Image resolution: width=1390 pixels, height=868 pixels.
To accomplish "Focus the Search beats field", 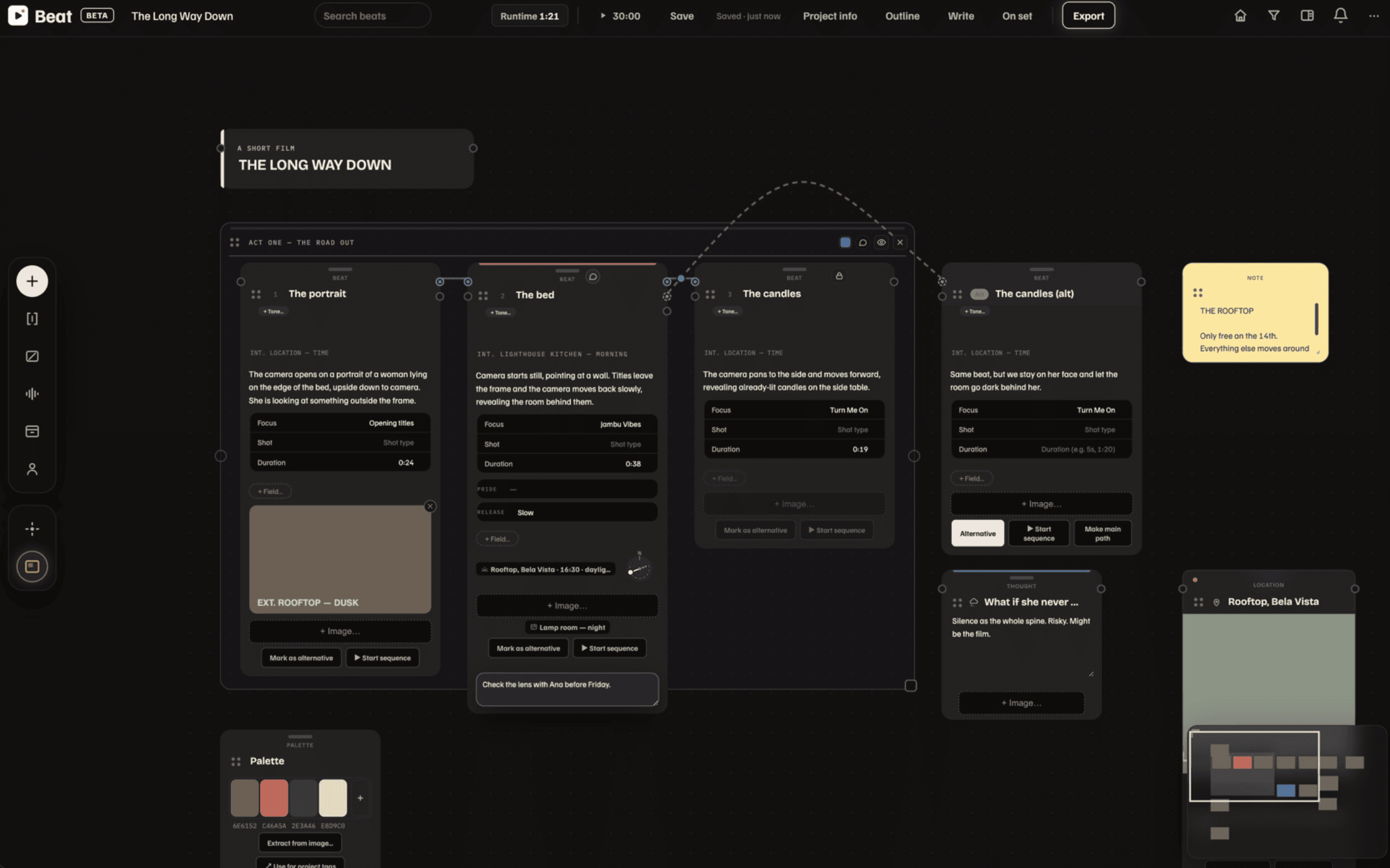I will tap(372, 16).
